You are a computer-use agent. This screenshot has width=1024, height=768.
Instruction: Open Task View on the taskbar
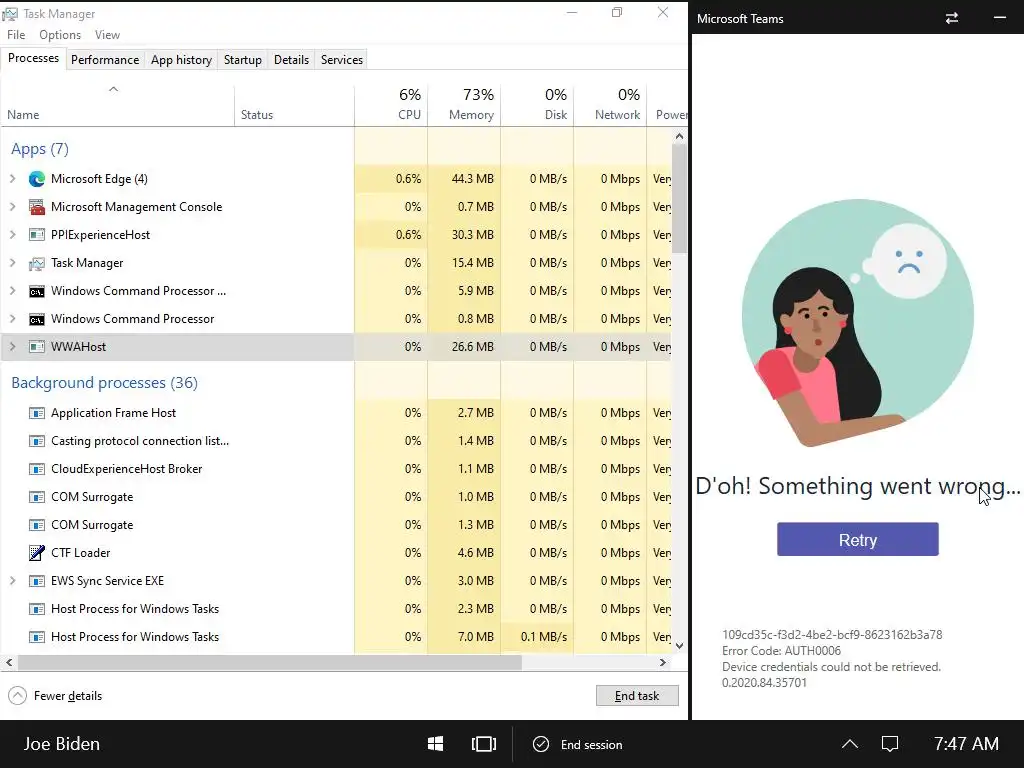[483, 744]
